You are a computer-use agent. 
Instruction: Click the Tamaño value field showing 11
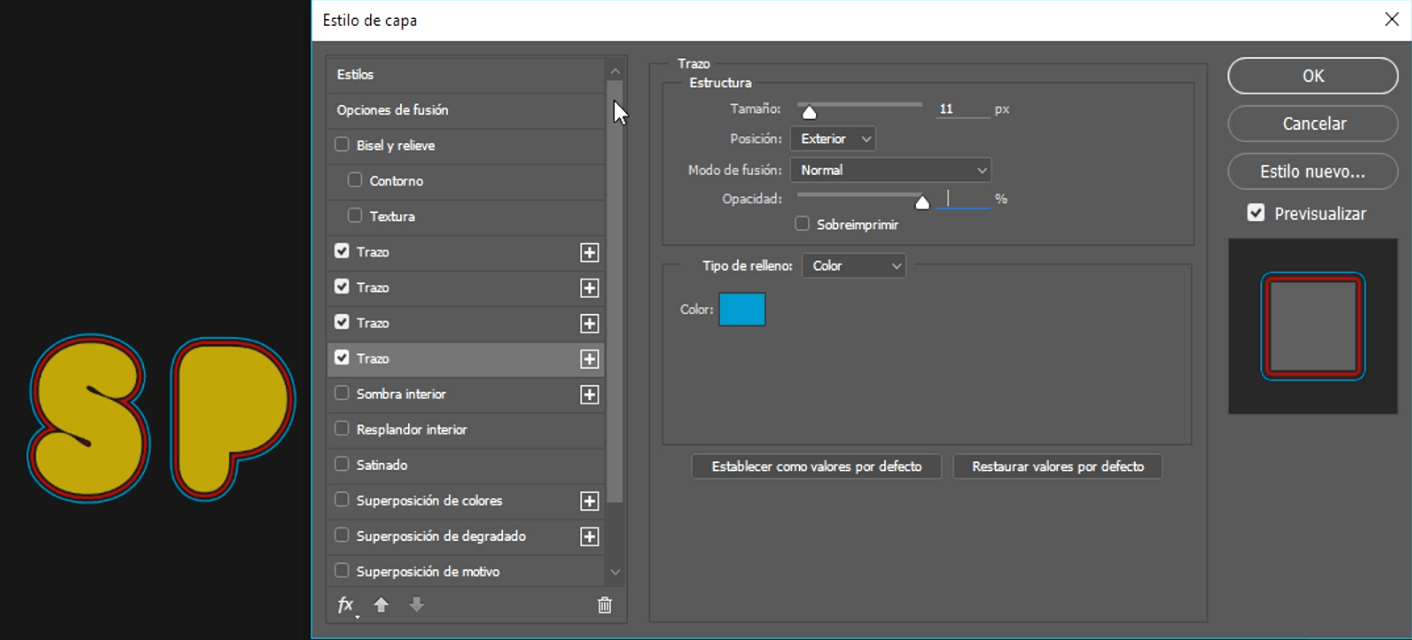tap(962, 109)
